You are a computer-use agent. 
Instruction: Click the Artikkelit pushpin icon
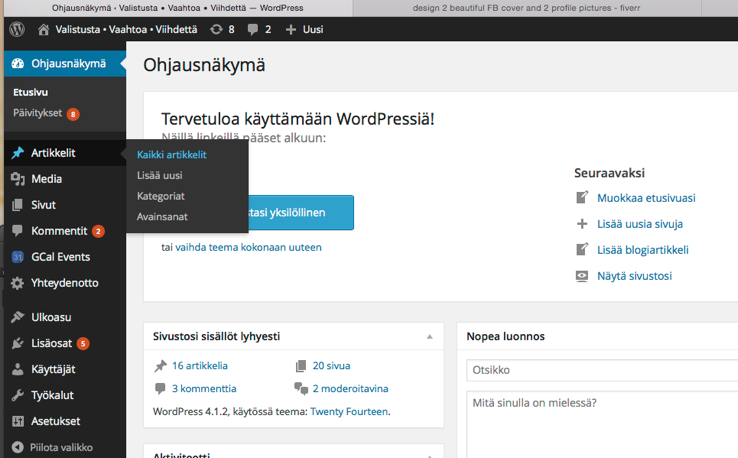[18, 153]
